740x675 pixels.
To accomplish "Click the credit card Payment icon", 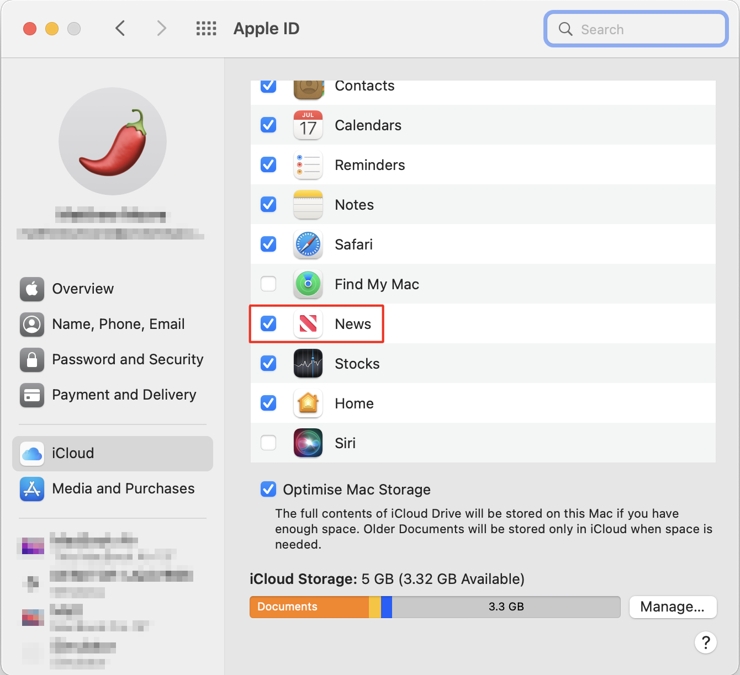I will [32, 395].
